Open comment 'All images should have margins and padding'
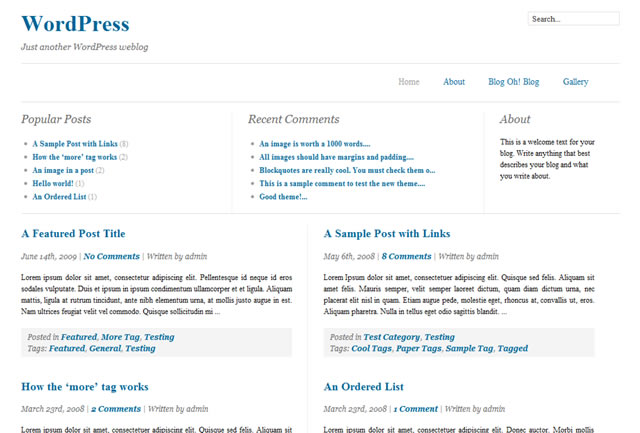The height and width of the screenshot is (433, 640). (x=337, y=157)
